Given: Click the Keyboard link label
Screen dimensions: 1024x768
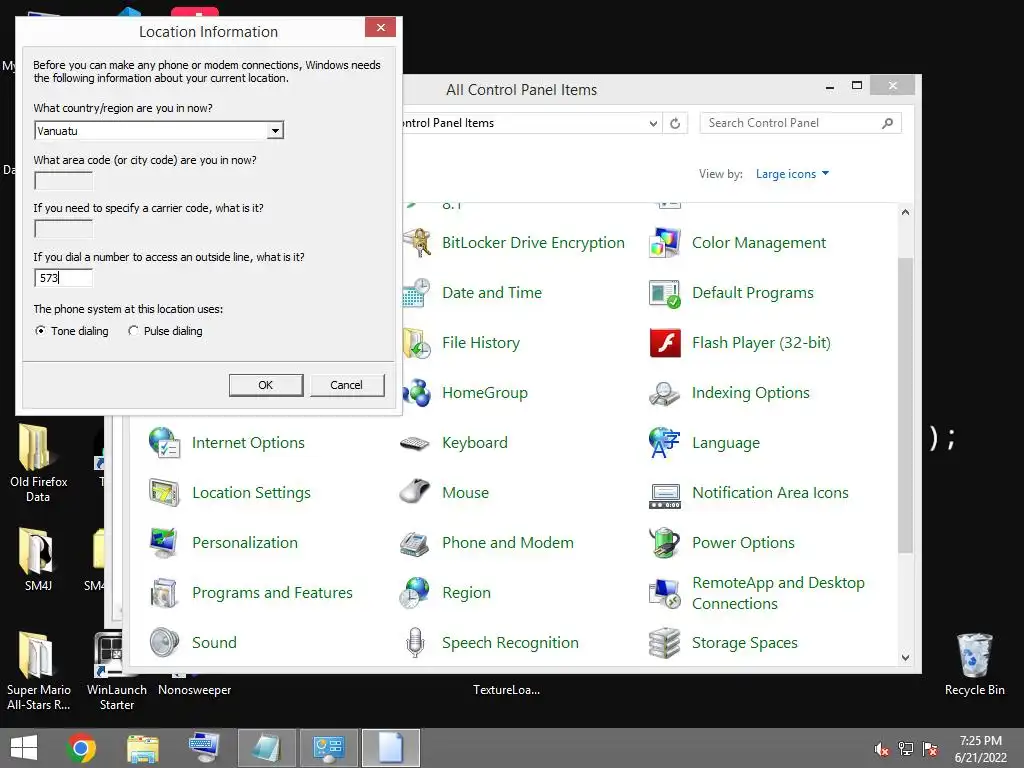Looking at the screenshot, I should point(475,443).
